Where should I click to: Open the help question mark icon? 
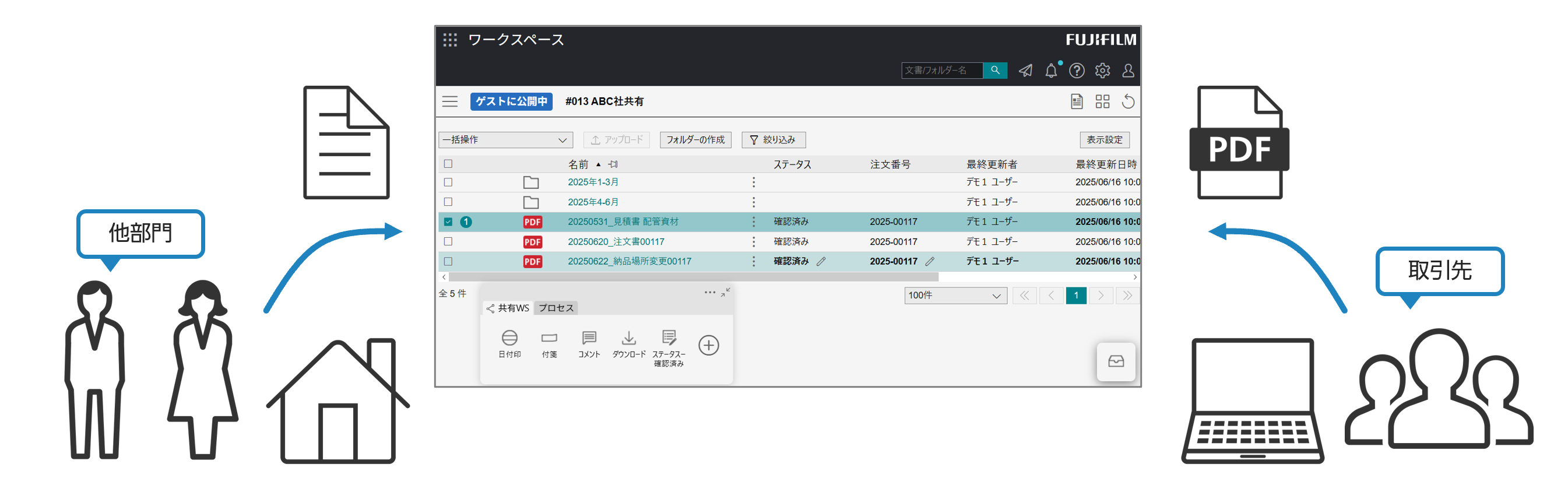point(1076,71)
